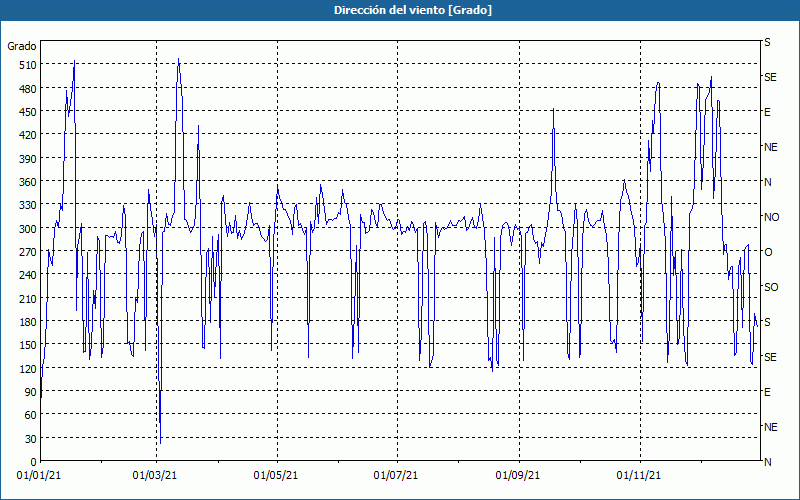Select the 300 degree axis label
Viewport: 800px width, 500px height.
pos(28,229)
